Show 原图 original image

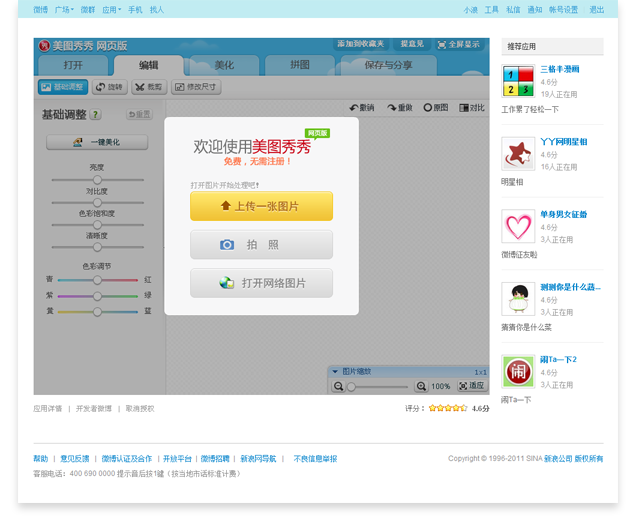[x=436, y=107]
